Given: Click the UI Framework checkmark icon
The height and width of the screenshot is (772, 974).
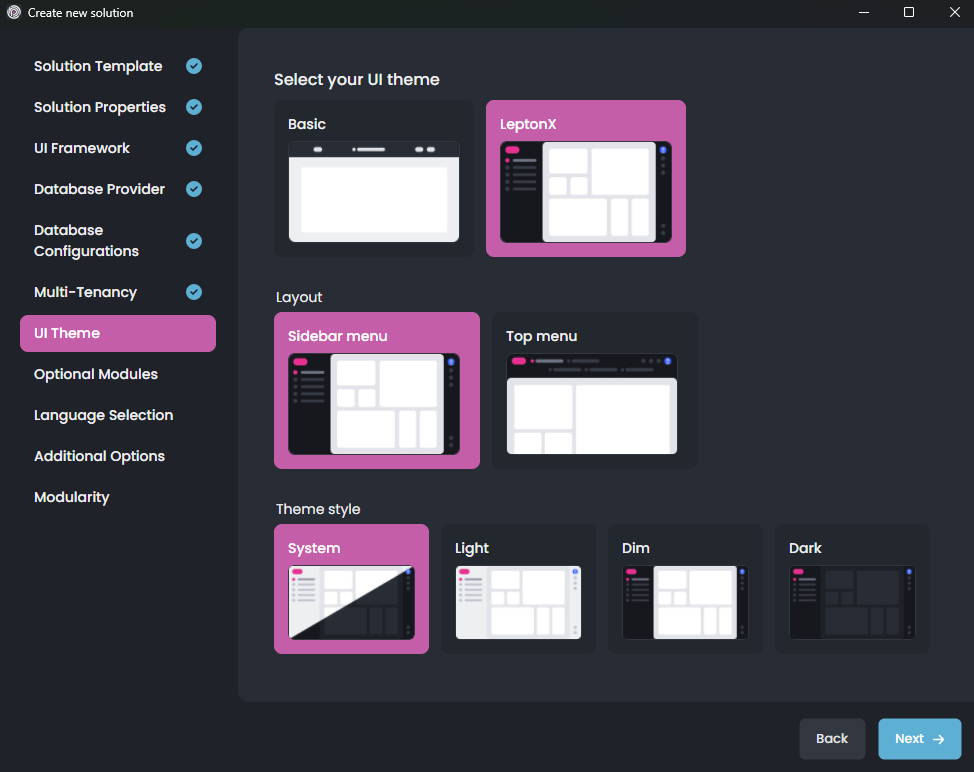Looking at the screenshot, I should [193, 148].
